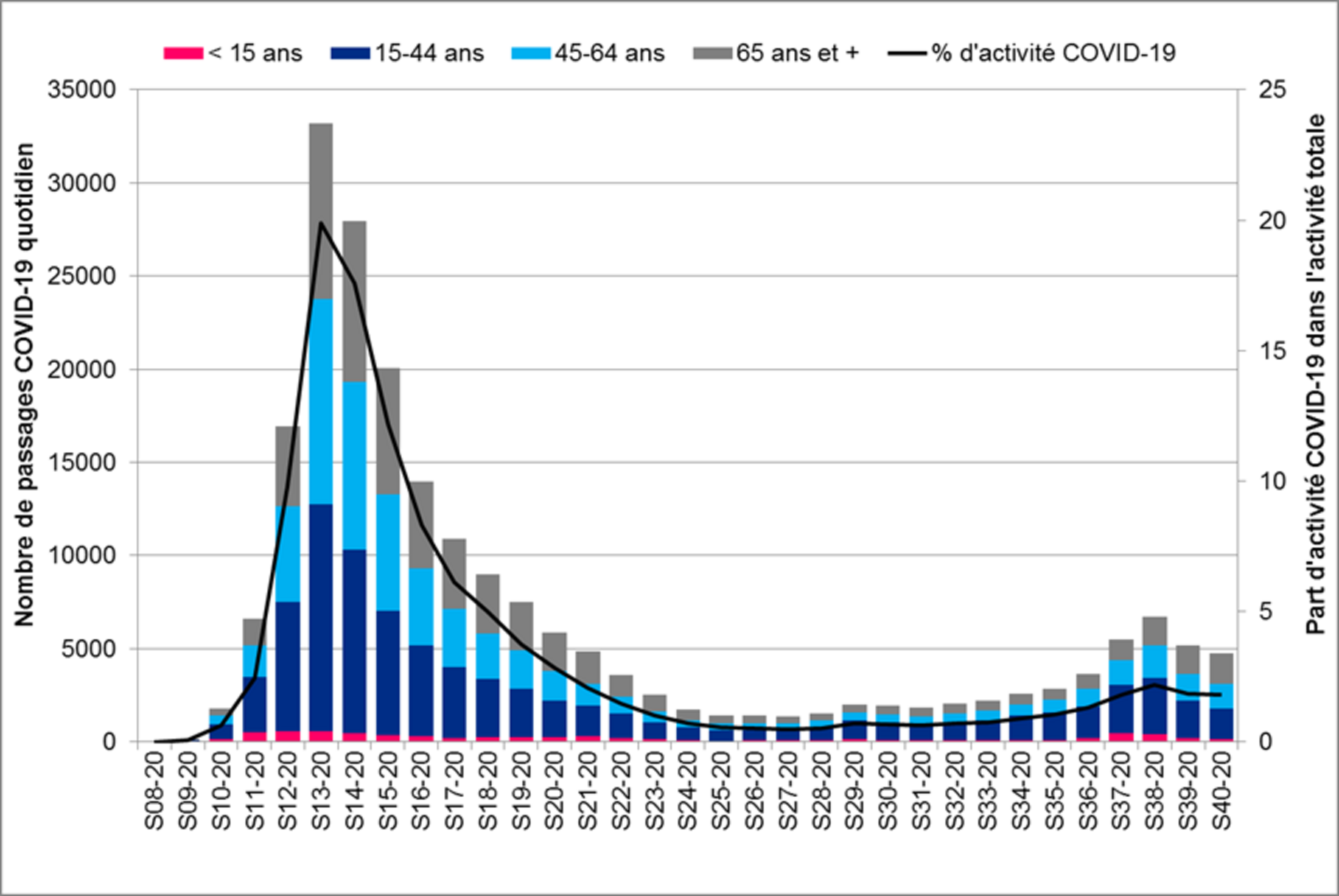Click the 20 tick label on the right axis

tap(1272, 220)
